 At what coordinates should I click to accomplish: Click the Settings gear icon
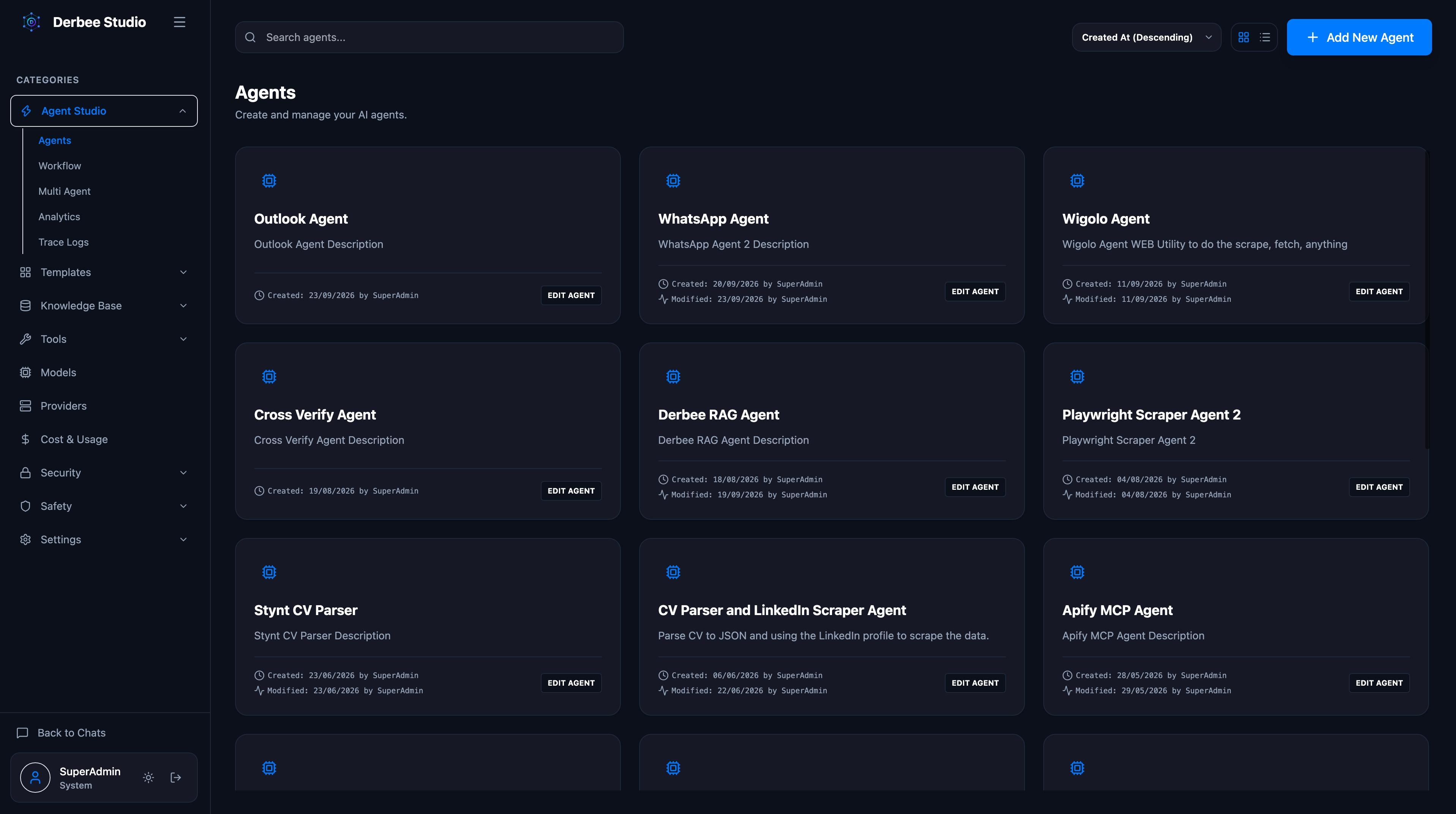(25, 540)
